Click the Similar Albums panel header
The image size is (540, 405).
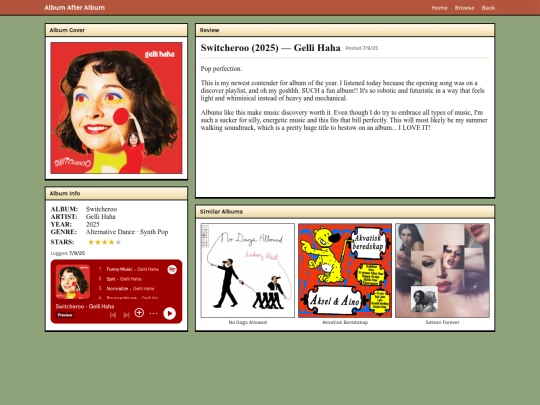[x=345, y=211]
